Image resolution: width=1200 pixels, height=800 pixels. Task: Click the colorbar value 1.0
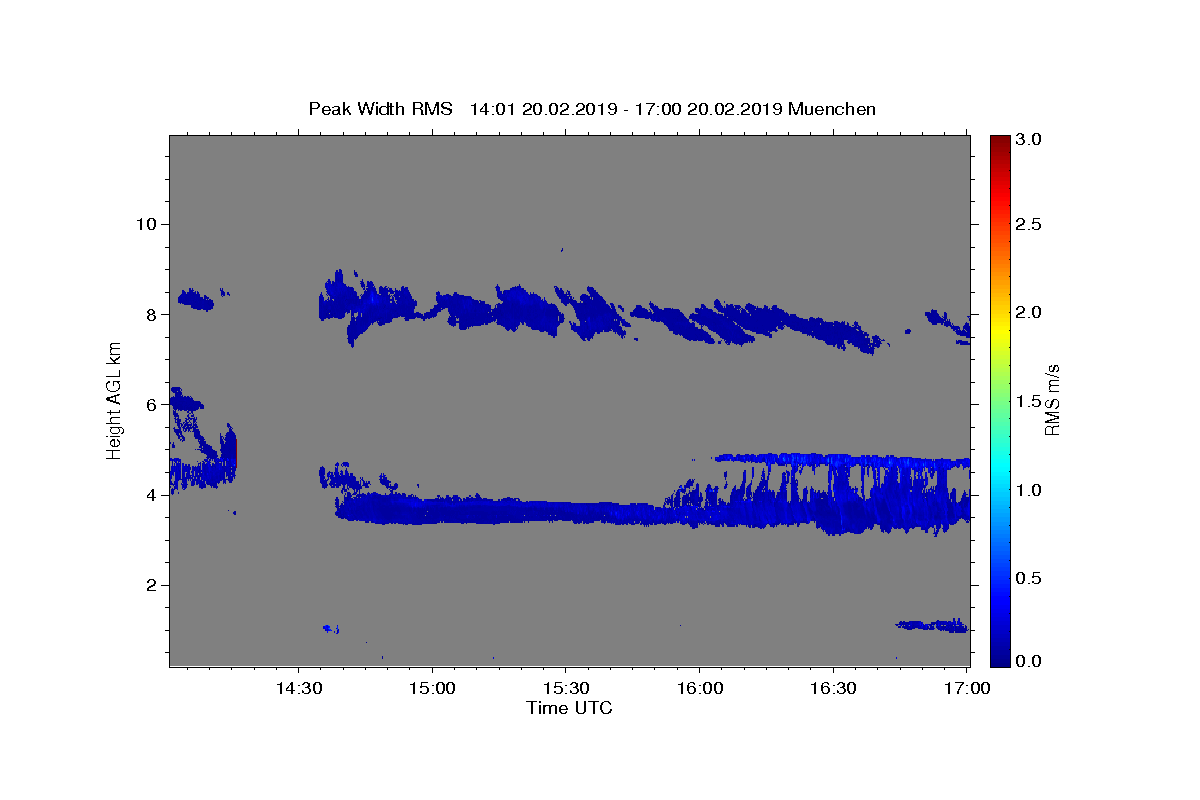[1029, 490]
